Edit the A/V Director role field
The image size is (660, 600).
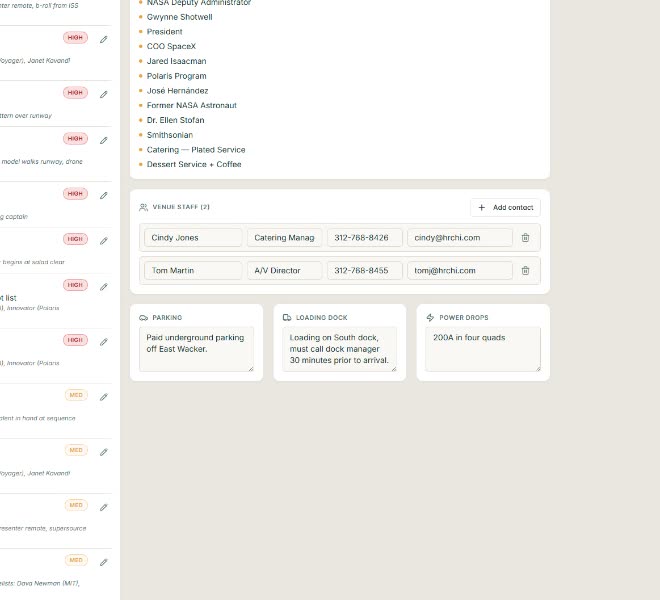pyautogui.click(x=284, y=270)
